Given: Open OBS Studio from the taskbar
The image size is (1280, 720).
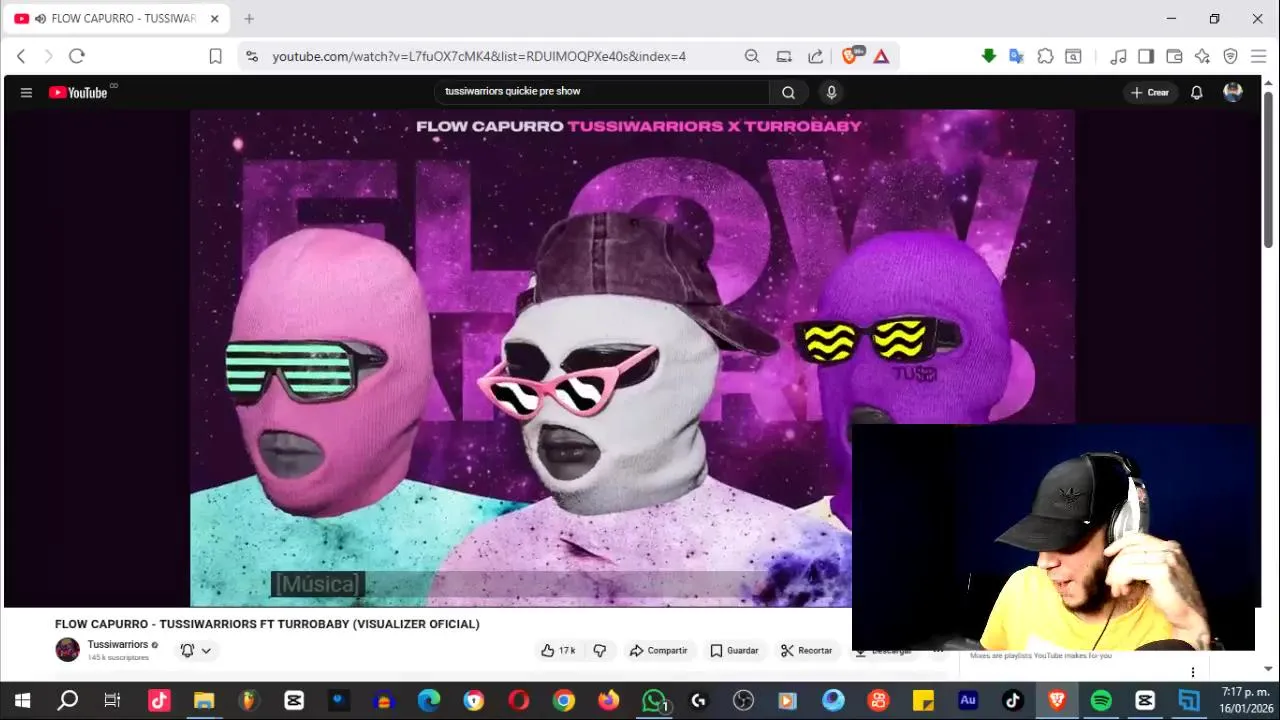Looking at the screenshot, I should click(x=743, y=700).
